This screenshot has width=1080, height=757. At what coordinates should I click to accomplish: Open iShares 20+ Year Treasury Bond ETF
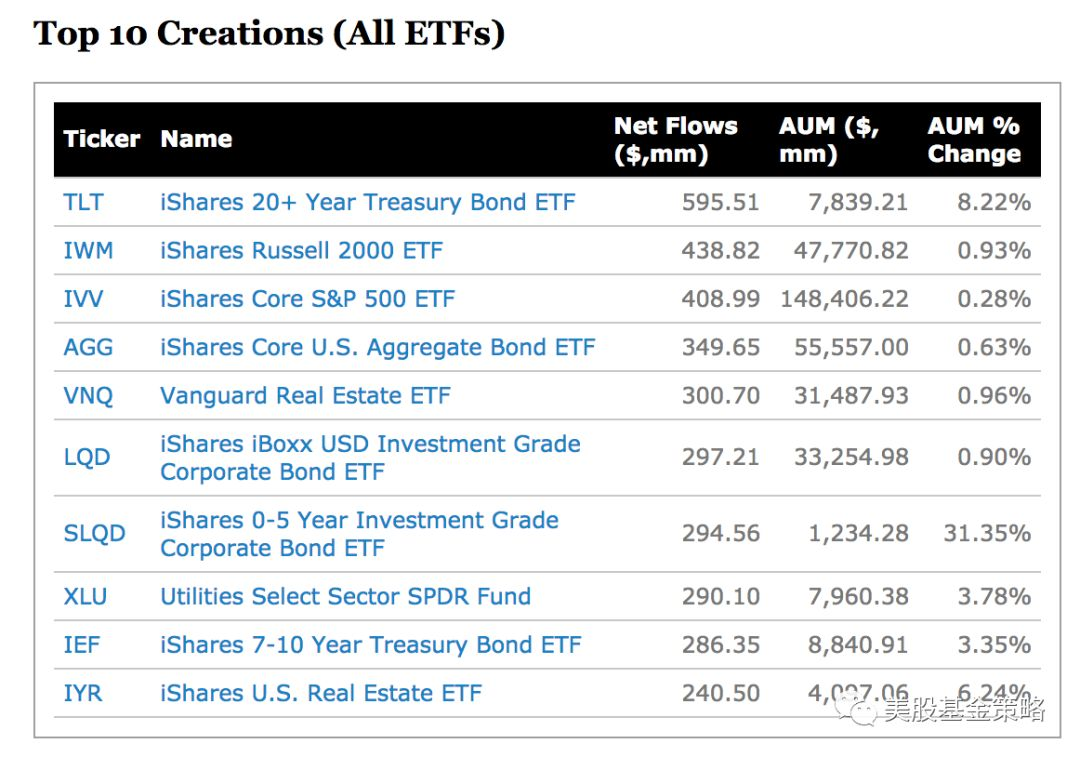coord(367,202)
